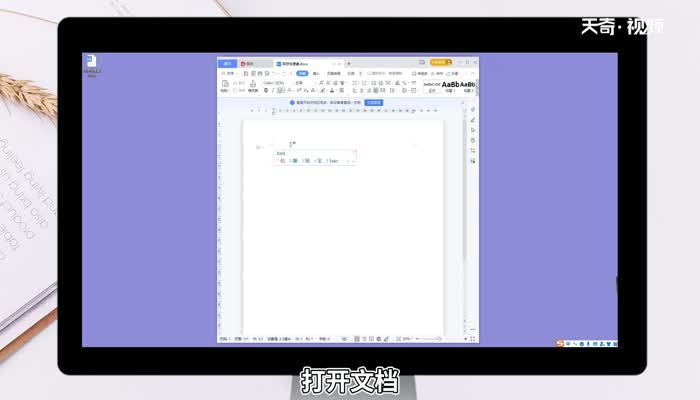Click the selection arrow icon in right sidebar
The image size is (700, 400).
click(x=473, y=130)
